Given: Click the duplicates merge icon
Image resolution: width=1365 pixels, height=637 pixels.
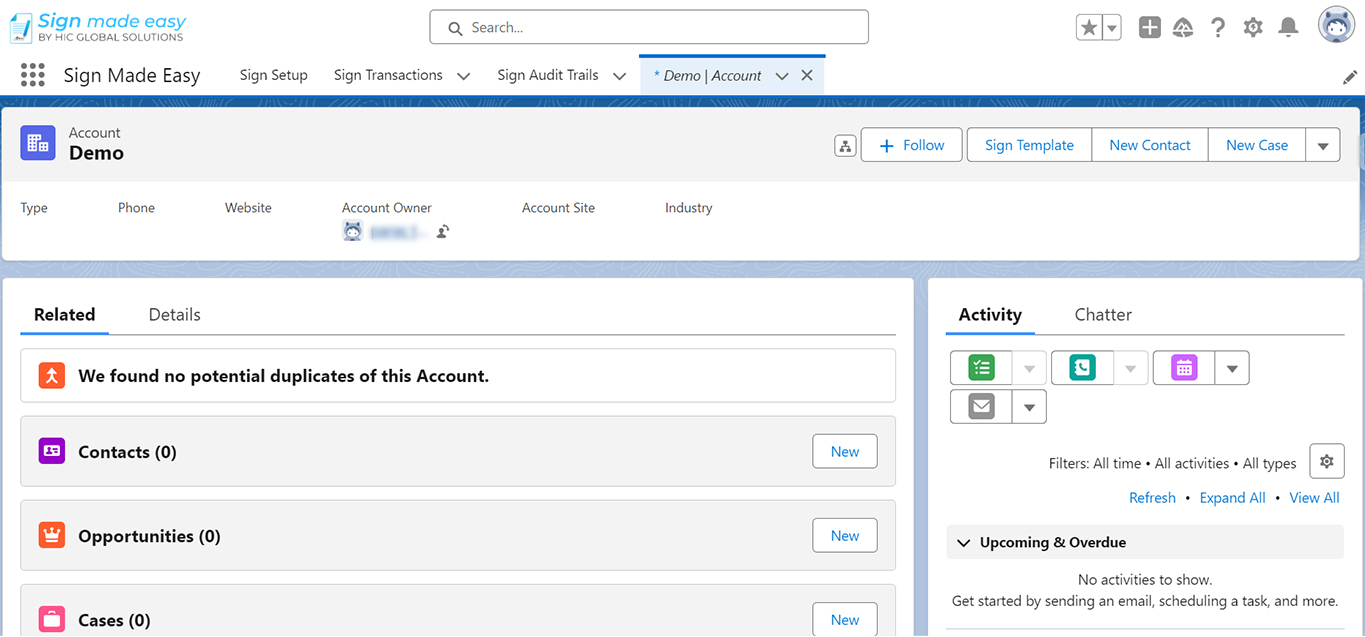Looking at the screenshot, I should click(x=52, y=376).
